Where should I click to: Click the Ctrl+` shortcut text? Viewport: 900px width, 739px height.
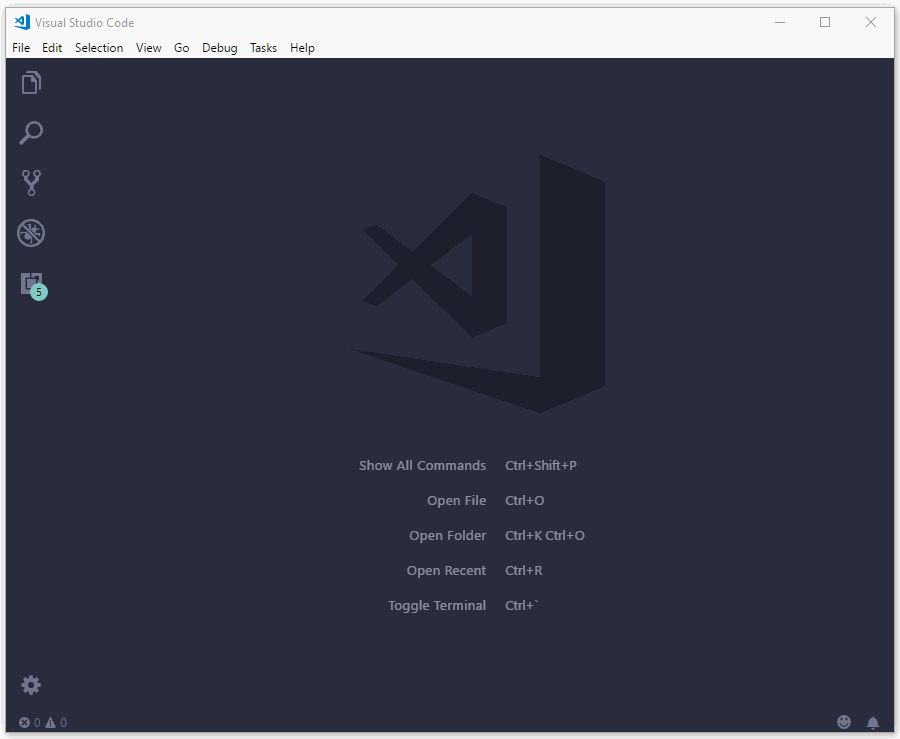point(521,605)
